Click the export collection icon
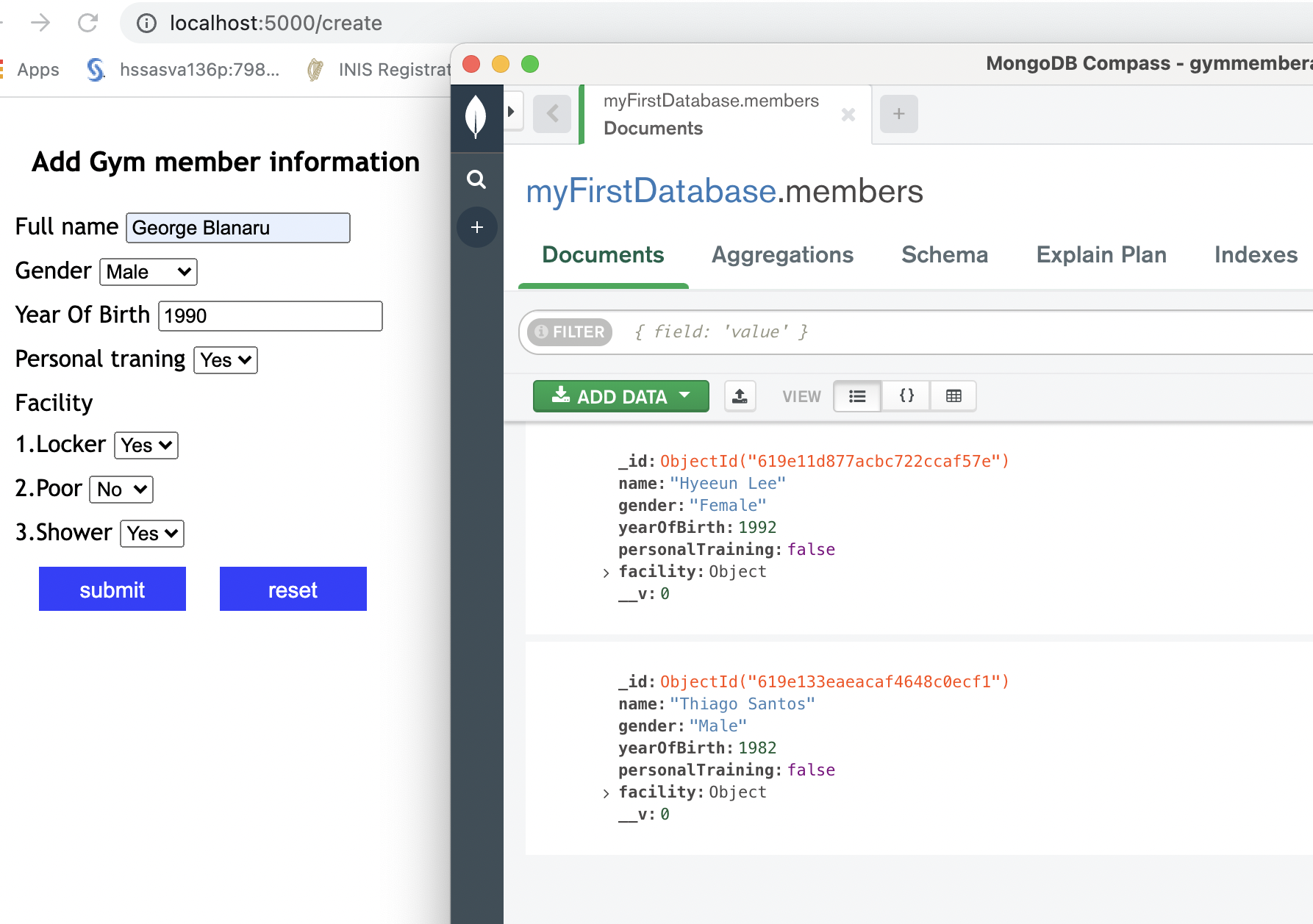 (x=740, y=396)
